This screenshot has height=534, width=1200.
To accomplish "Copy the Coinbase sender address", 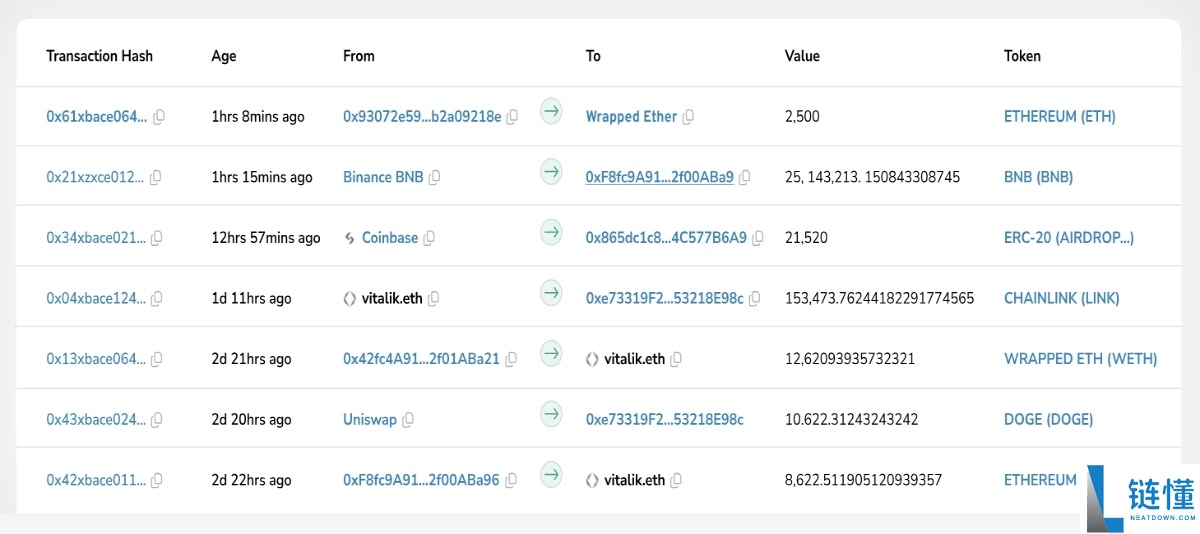I will point(429,238).
